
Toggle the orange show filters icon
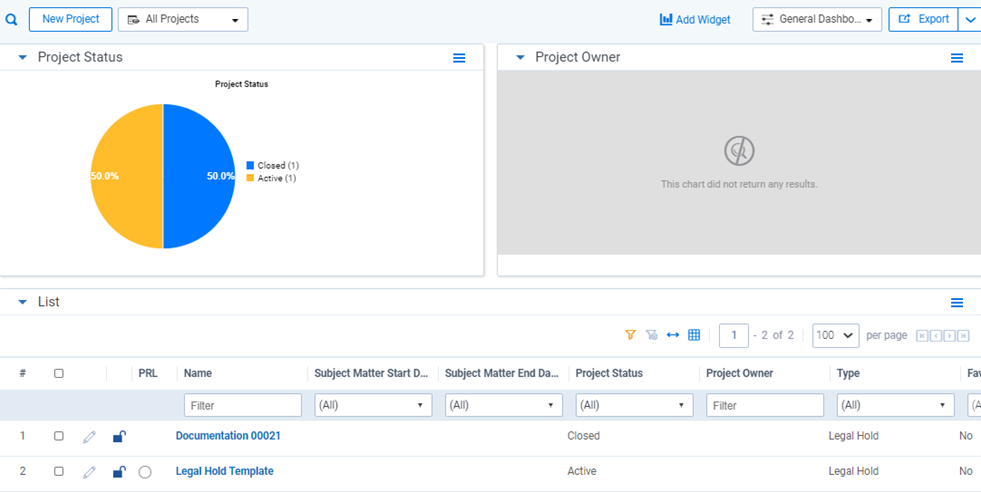click(630, 335)
